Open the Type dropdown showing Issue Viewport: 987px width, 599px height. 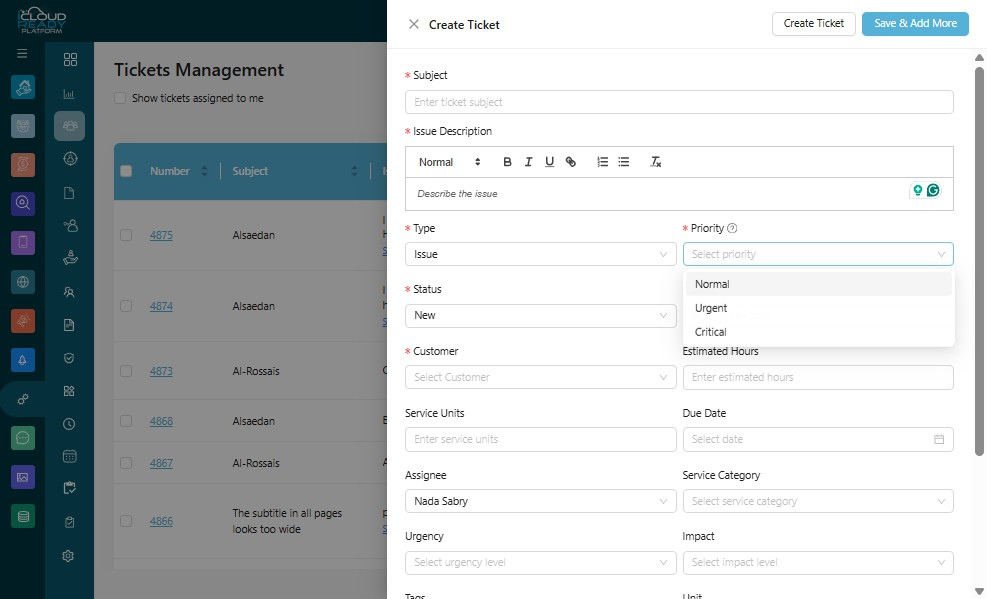click(x=541, y=254)
